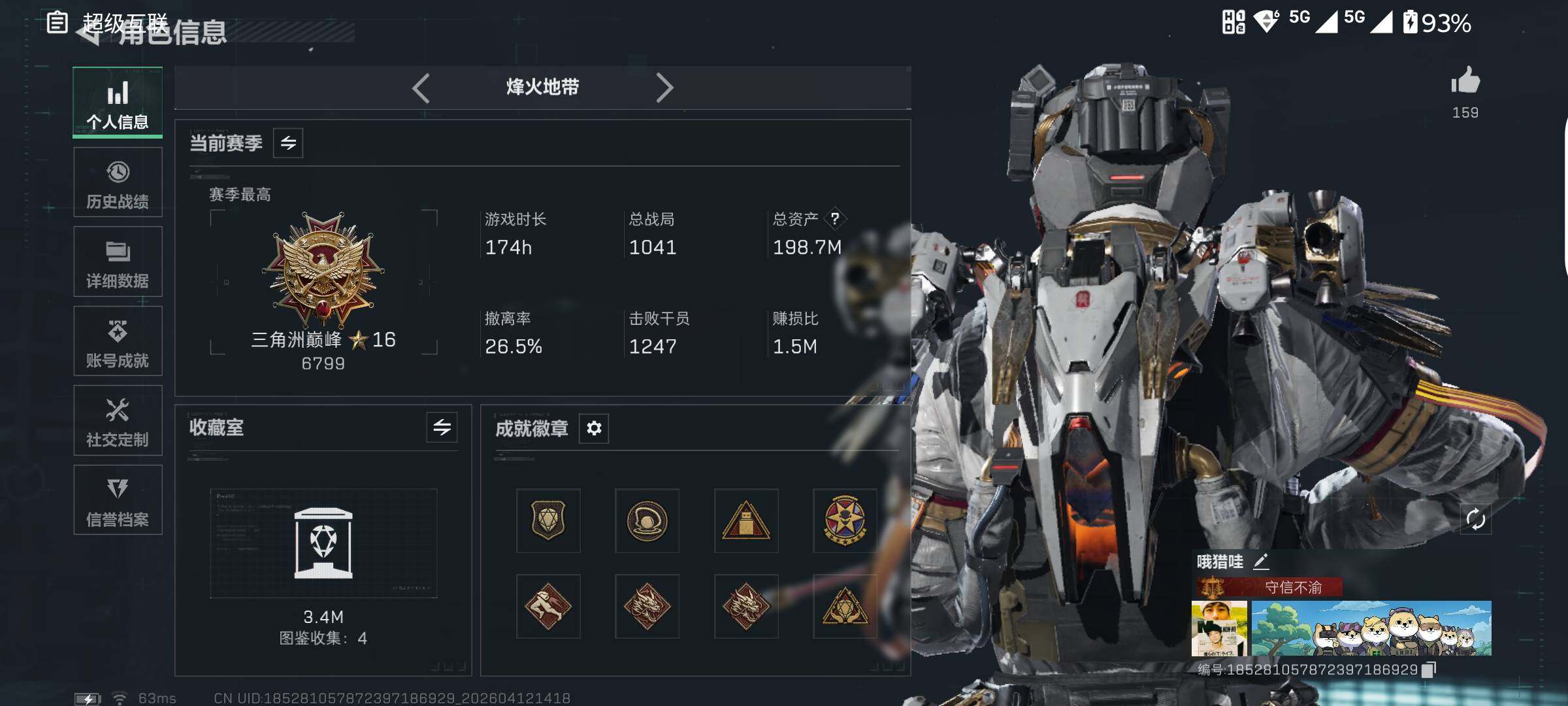Viewport: 1568px width, 706px height.
Task: Toggle the collection room swap button
Action: pyautogui.click(x=442, y=428)
